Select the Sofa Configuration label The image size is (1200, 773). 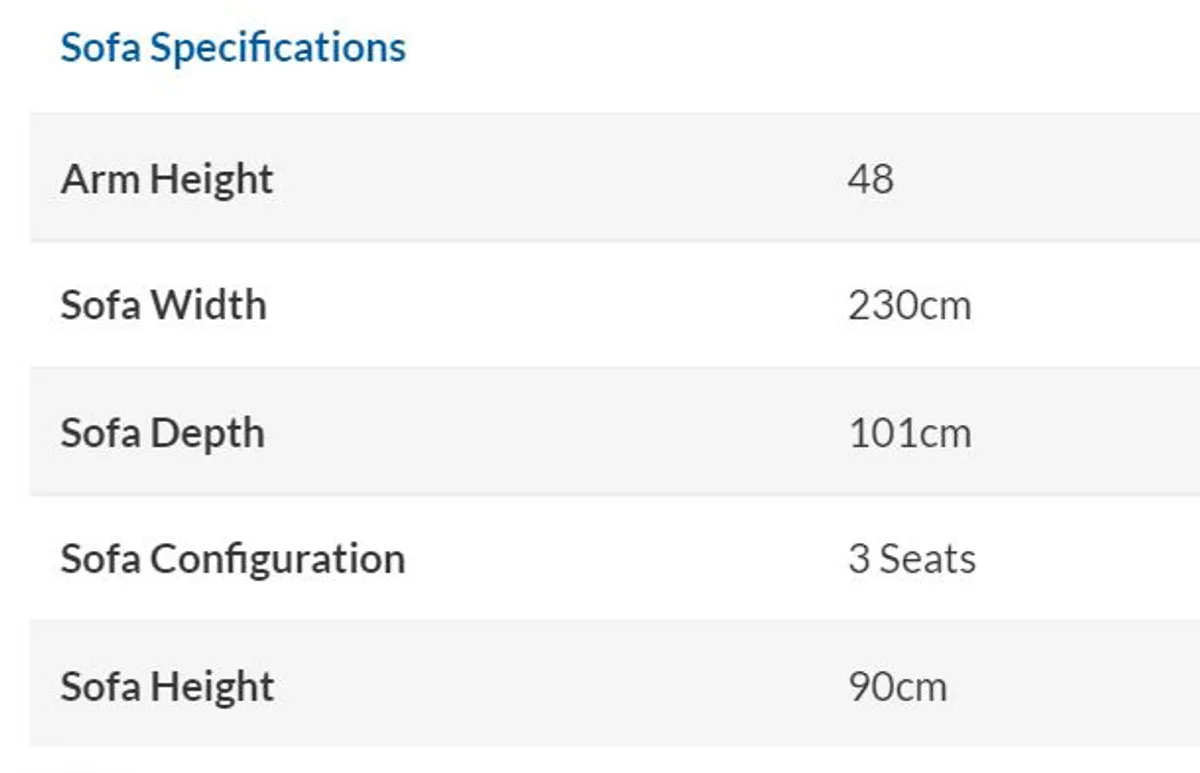(x=232, y=560)
